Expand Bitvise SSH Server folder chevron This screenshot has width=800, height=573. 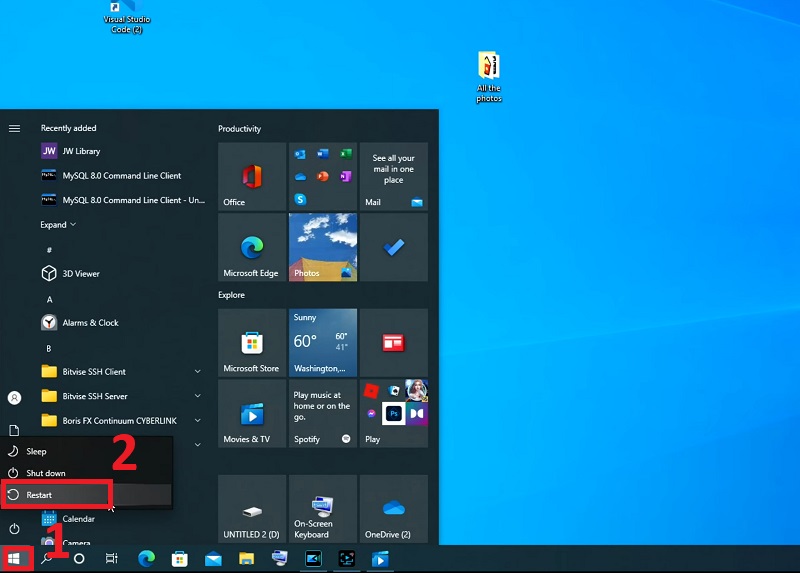(197, 396)
